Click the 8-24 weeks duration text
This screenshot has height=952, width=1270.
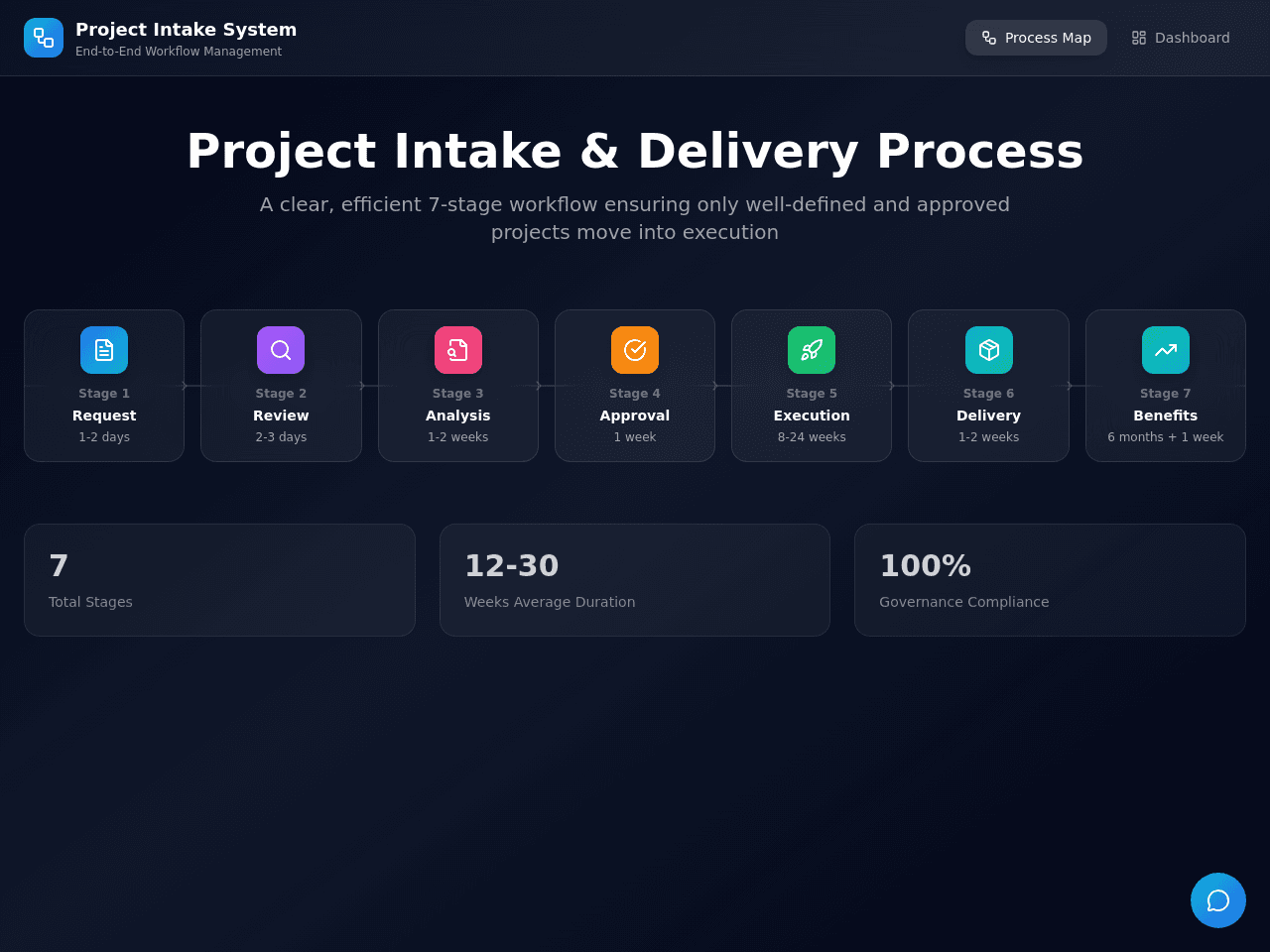pos(812,437)
